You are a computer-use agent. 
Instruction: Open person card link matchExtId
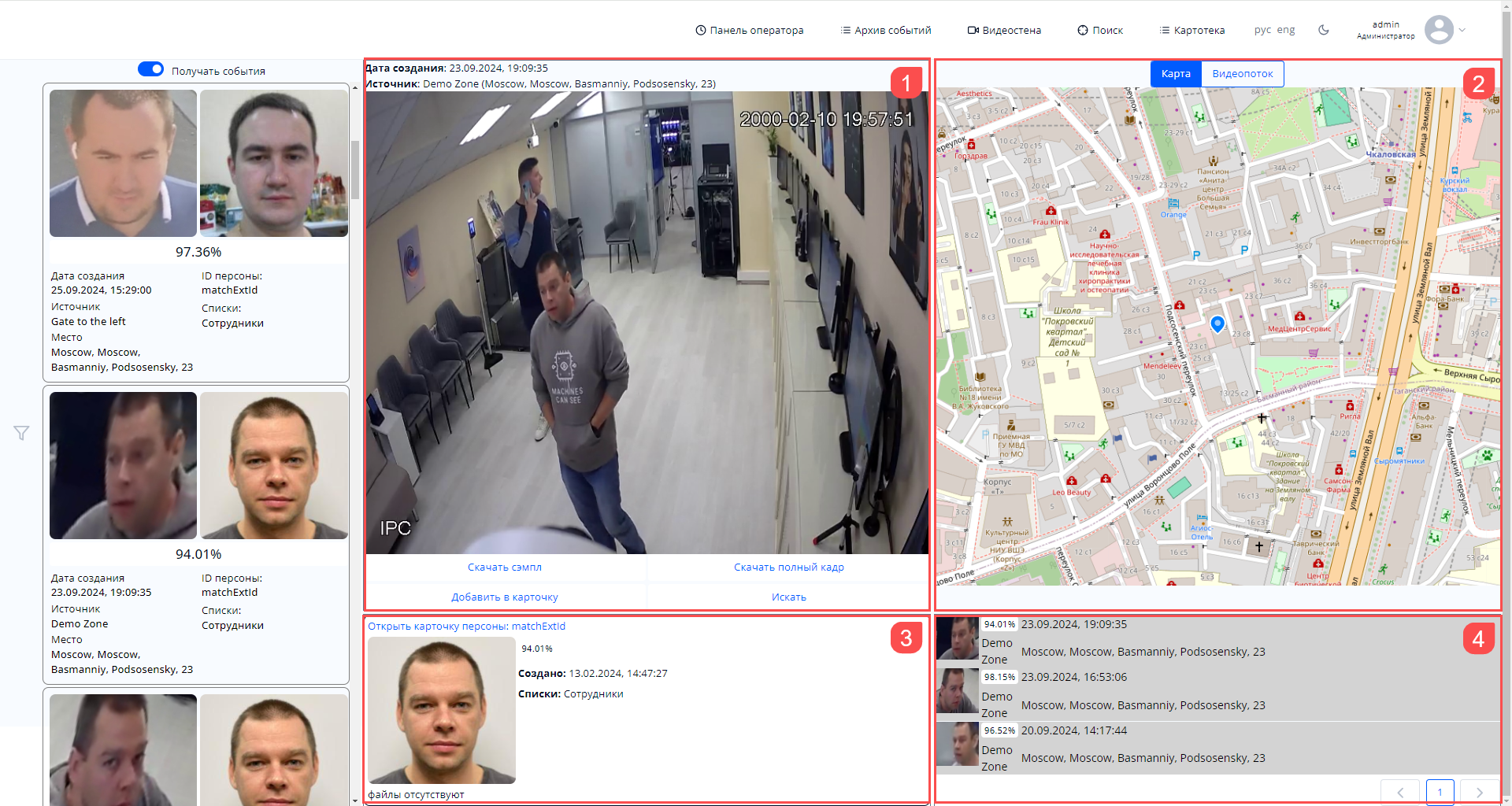coord(466,626)
